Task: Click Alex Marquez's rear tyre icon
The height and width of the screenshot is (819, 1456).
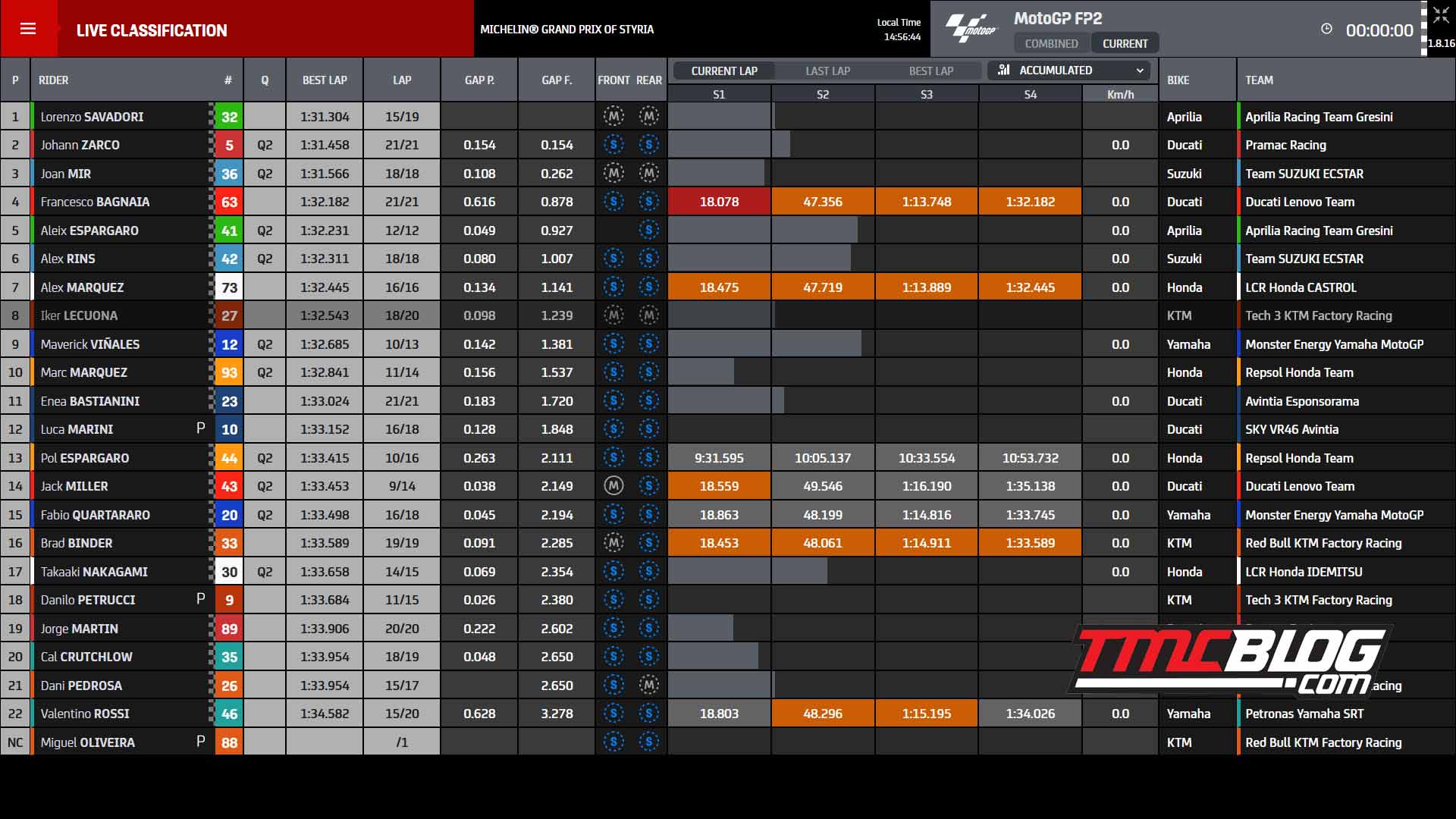Action: click(648, 287)
